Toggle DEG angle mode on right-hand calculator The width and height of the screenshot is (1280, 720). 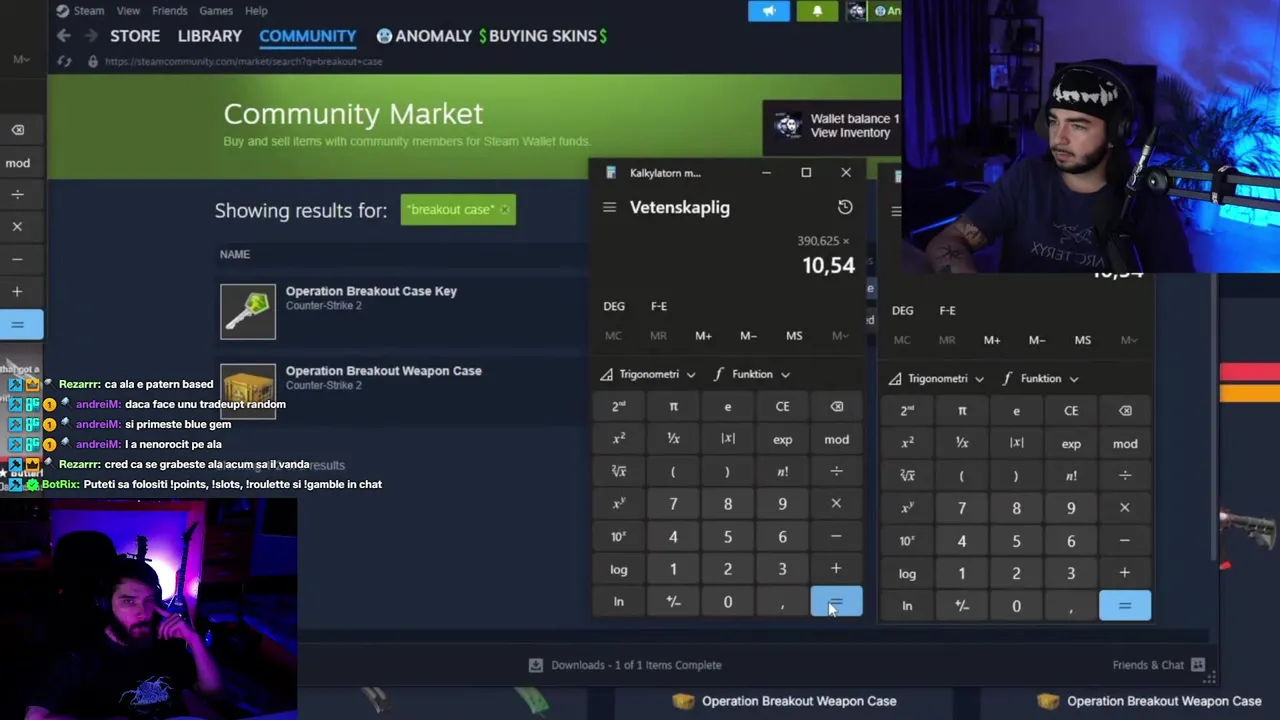point(902,310)
